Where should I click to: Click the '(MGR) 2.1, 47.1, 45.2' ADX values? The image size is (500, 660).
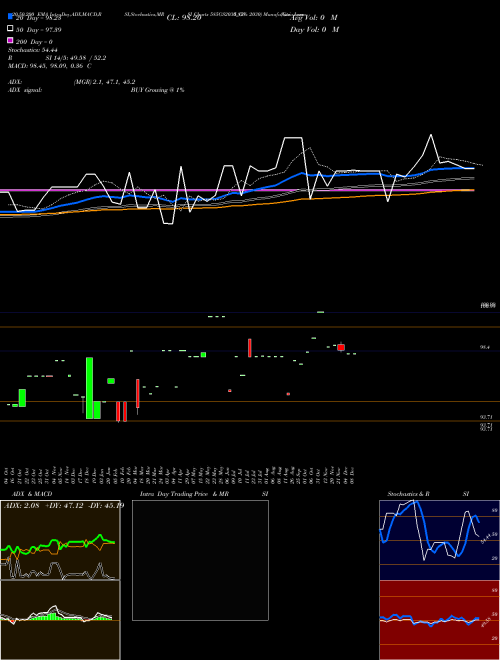pyautogui.click(x=104, y=82)
